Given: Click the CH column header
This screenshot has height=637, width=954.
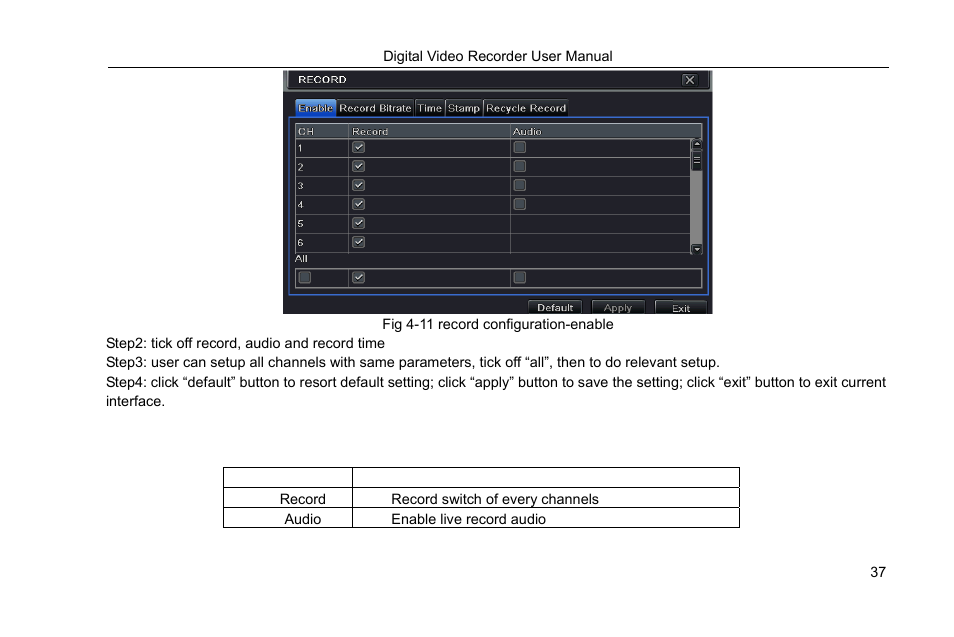Looking at the screenshot, I should [x=322, y=131].
